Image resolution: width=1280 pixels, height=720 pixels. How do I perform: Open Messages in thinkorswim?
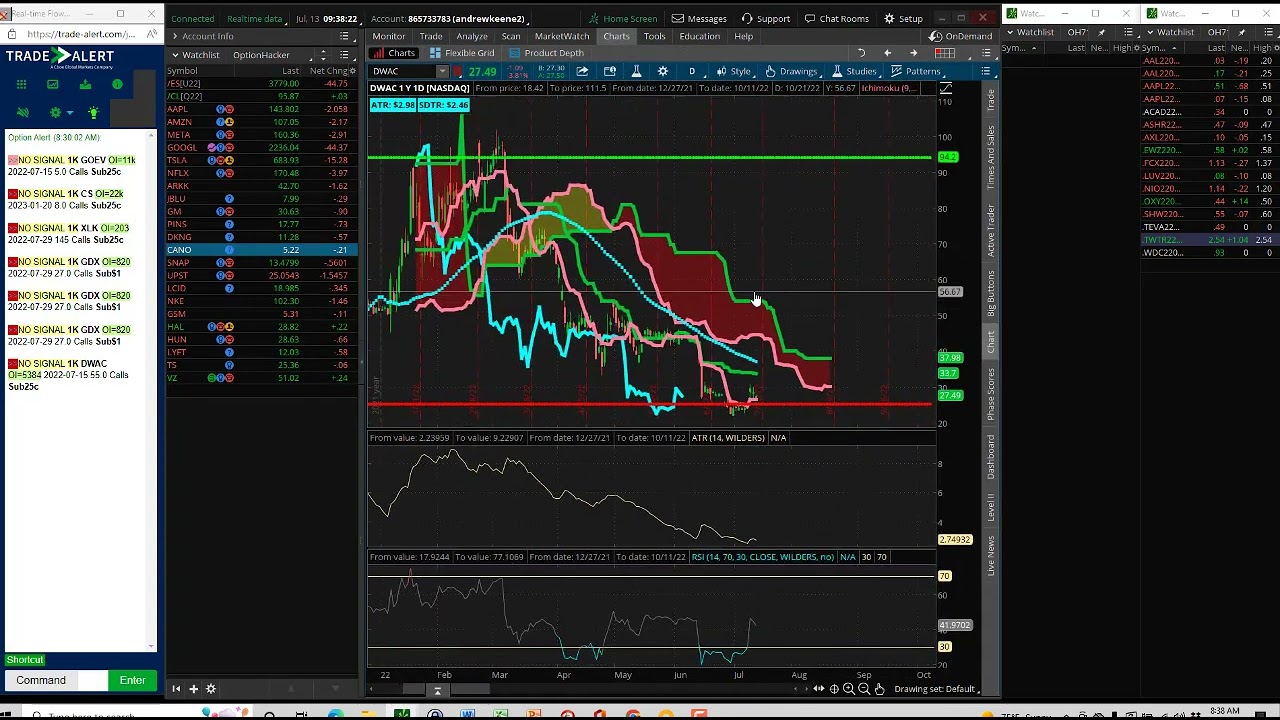[699, 18]
